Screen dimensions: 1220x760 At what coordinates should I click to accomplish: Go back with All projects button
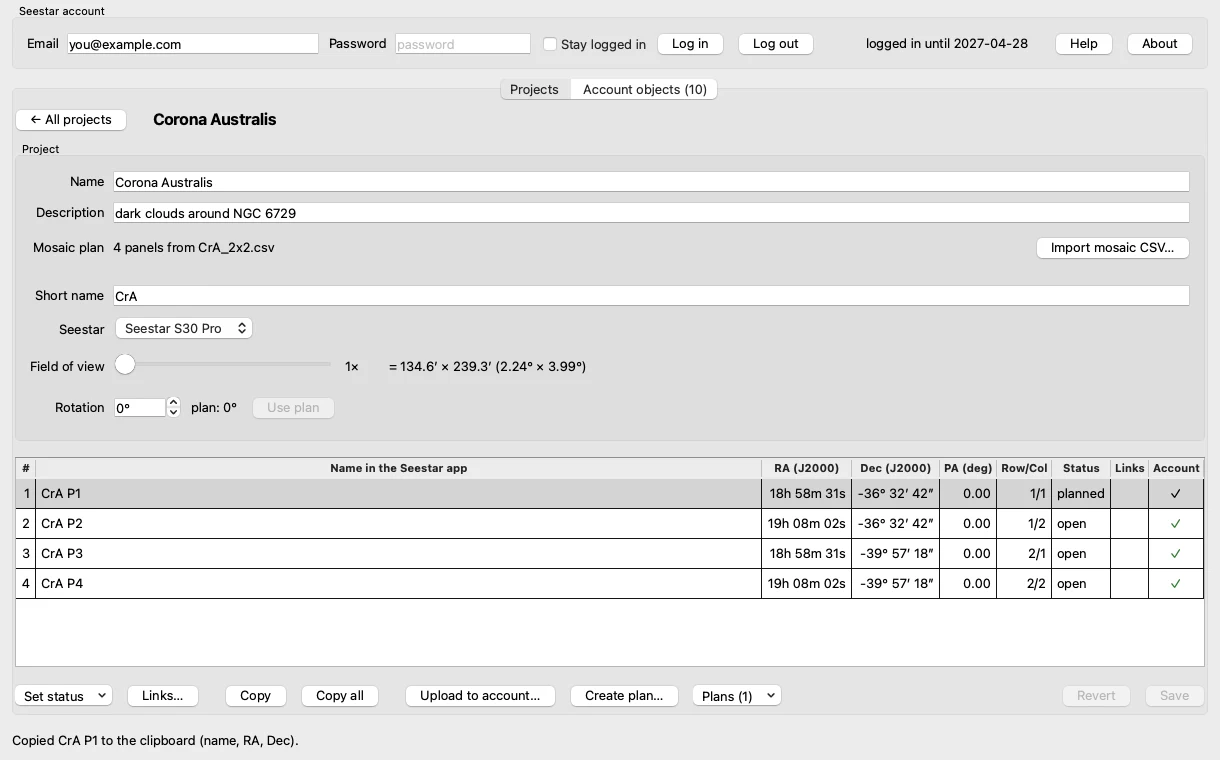71,120
